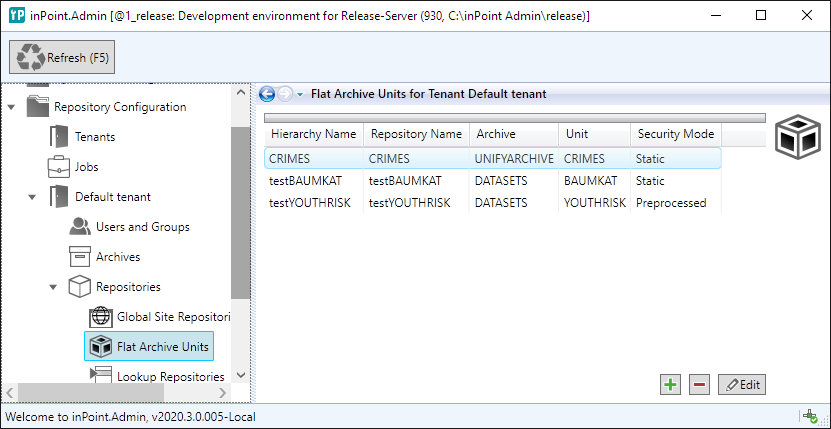The width and height of the screenshot is (831, 429).
Task: Click the forward navigation arrow
Action: [285, 94]
